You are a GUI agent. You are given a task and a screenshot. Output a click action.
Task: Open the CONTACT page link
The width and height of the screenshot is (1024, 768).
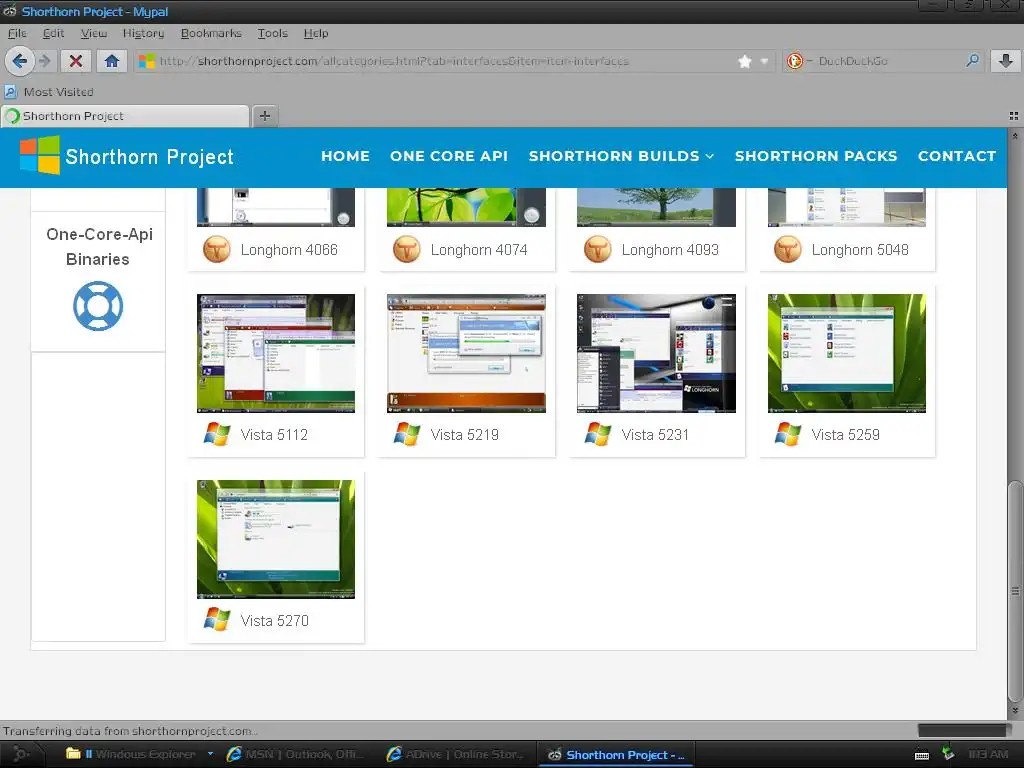click(x=957, y=156)
